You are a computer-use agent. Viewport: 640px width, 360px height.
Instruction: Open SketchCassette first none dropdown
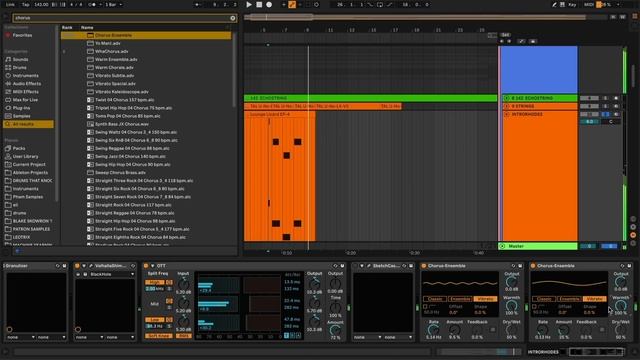coord(367,338)
